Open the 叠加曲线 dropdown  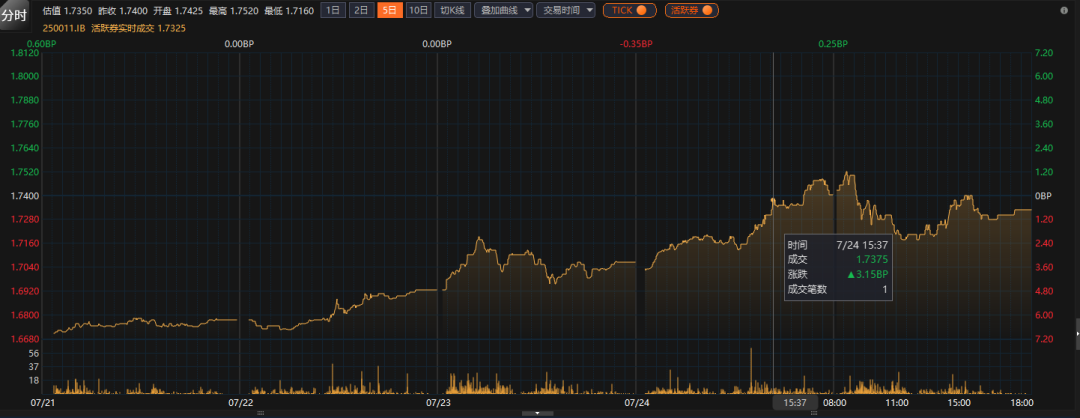pos(504,10)
